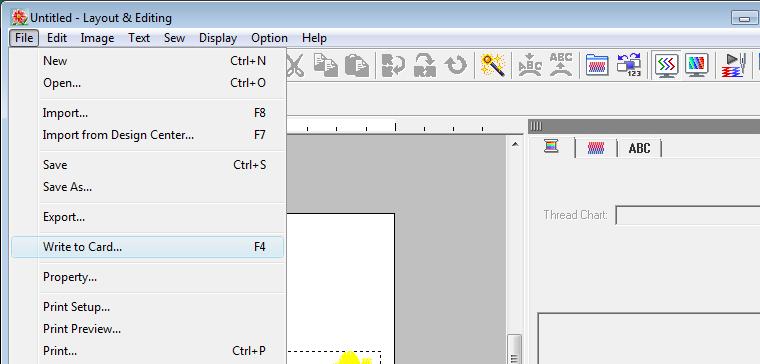Open the Thread Chart dropdown
Image resolution: width=760 pixels, height=364 pixels.
pyautogui.click(x=688, y=215)
